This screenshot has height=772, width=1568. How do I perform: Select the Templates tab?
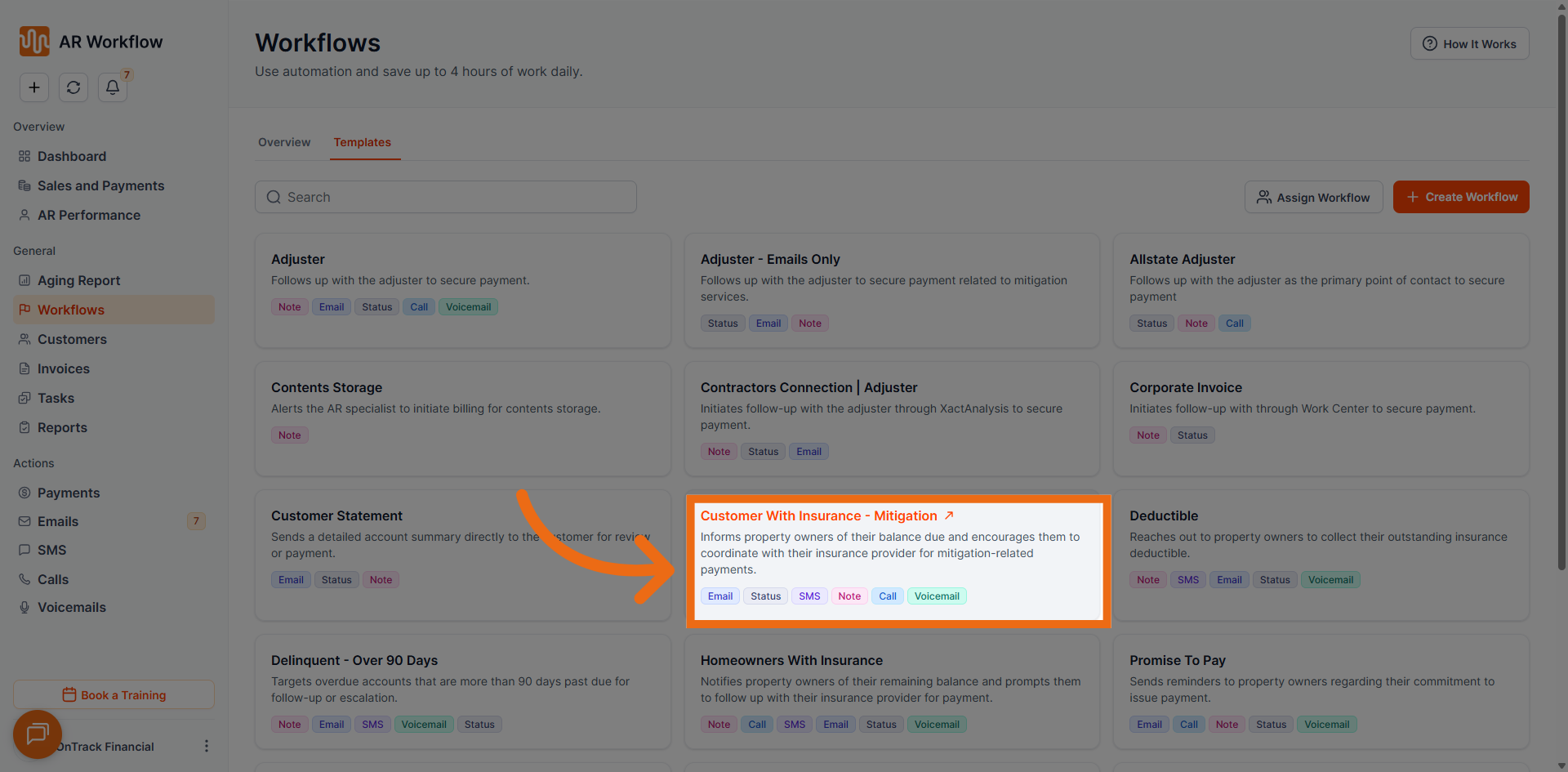click(362, 142)
